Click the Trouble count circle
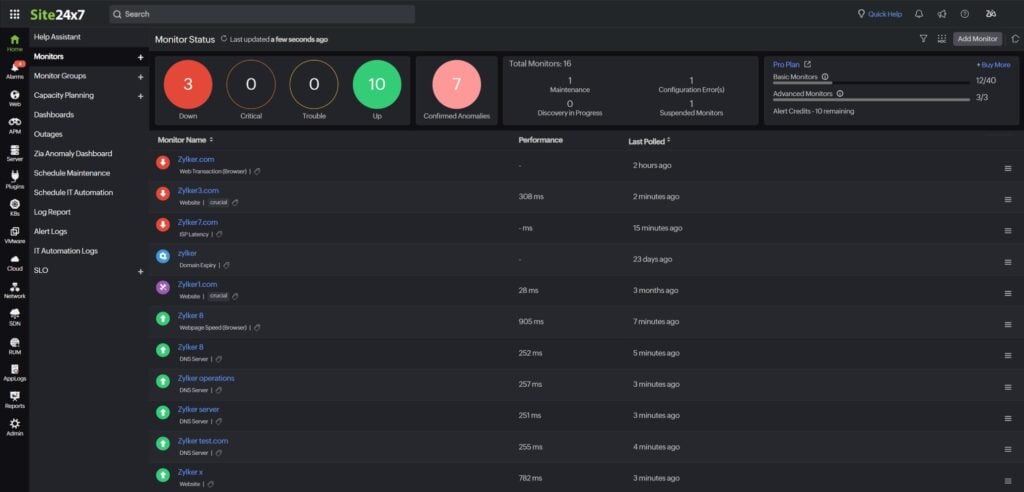 click(313, 84)
